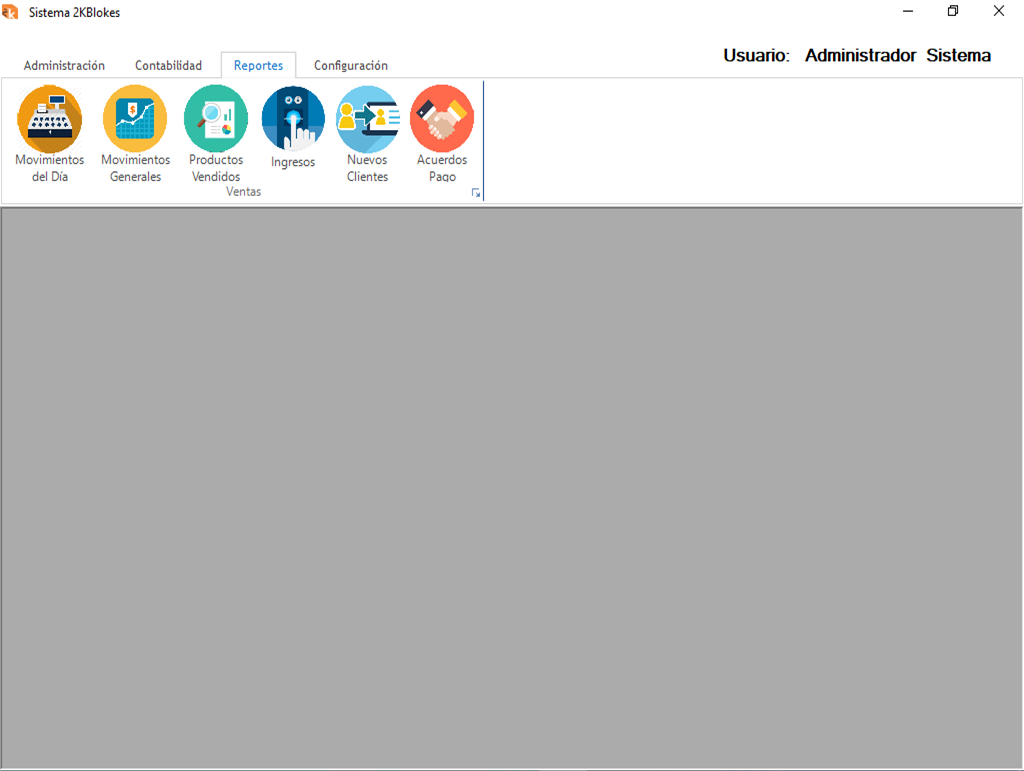
Task: Select the Ingresos report icon
Action: pos(293,118)
